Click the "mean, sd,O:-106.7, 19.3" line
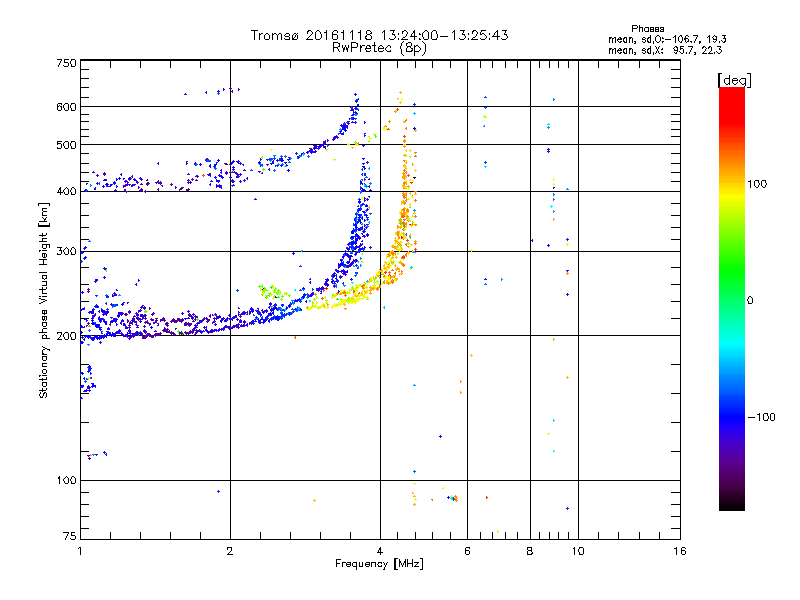The width and height of the screenshot is (800, 600). 667,39
